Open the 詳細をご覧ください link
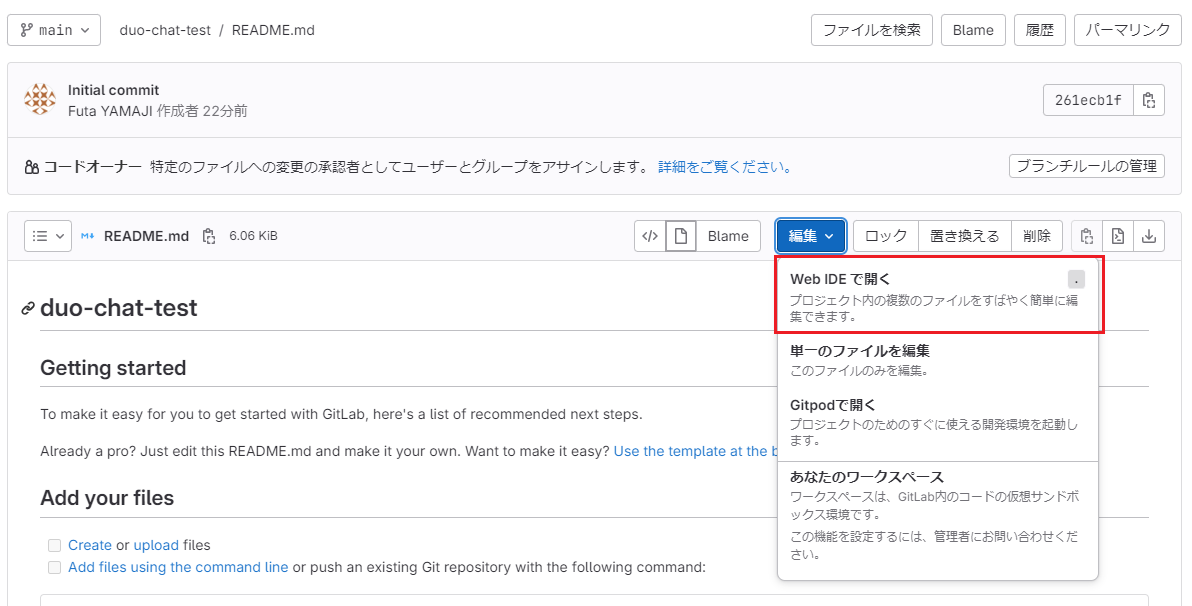The image size is (1192, 606). click(x=724, y=167)
